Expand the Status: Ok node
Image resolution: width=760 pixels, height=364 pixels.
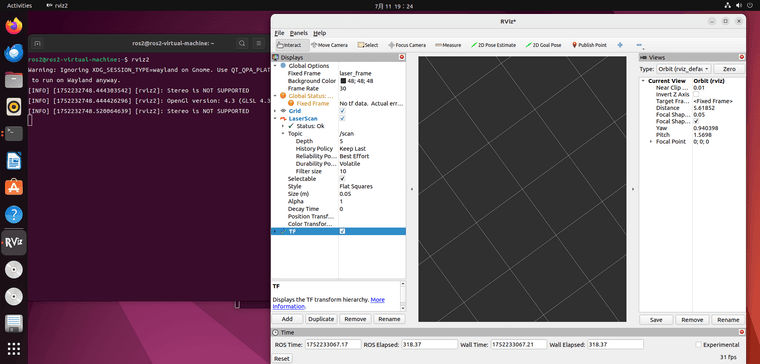[x=283, y=126]
